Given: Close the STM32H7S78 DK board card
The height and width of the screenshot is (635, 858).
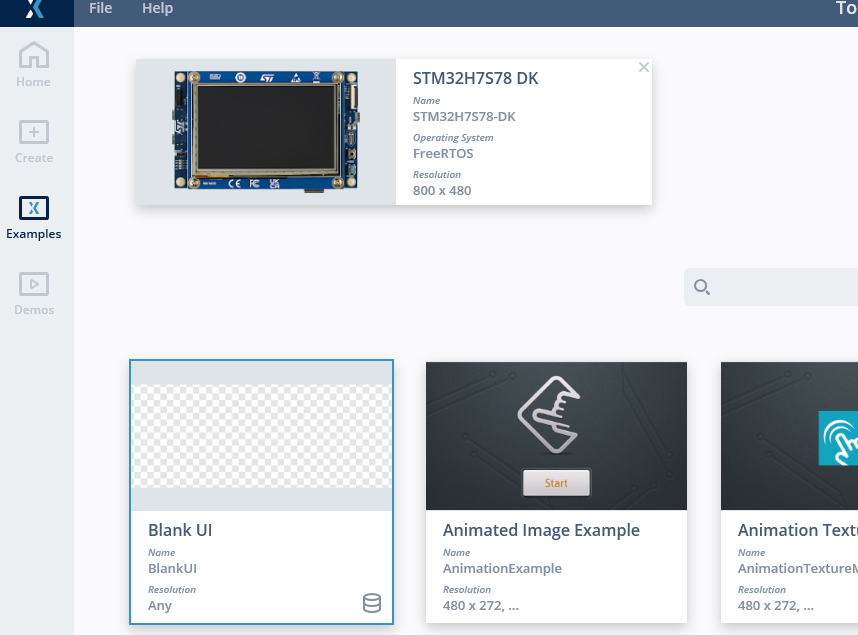Looking at the screenshot, I should click(x=644, y=67).
